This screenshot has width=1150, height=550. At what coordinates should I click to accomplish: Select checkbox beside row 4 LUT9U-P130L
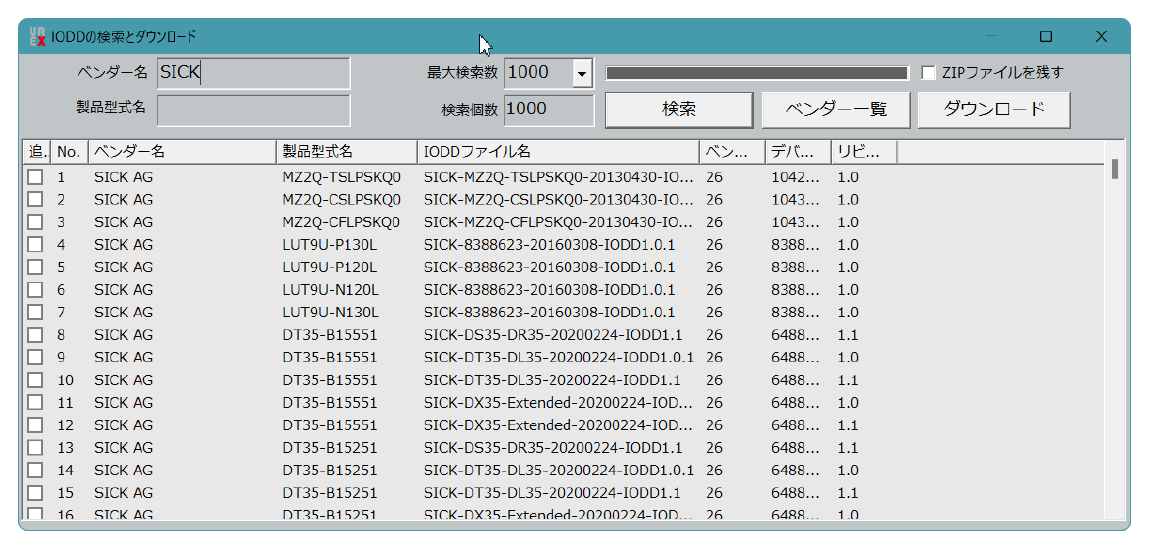pyautogui.click(x=35, y=245)
